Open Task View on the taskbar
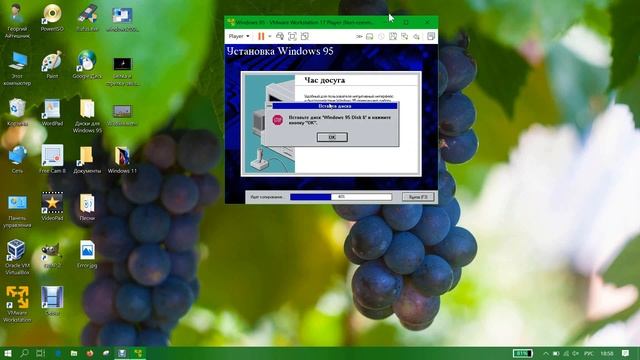640x360 pixels. (x=41, y=353)
